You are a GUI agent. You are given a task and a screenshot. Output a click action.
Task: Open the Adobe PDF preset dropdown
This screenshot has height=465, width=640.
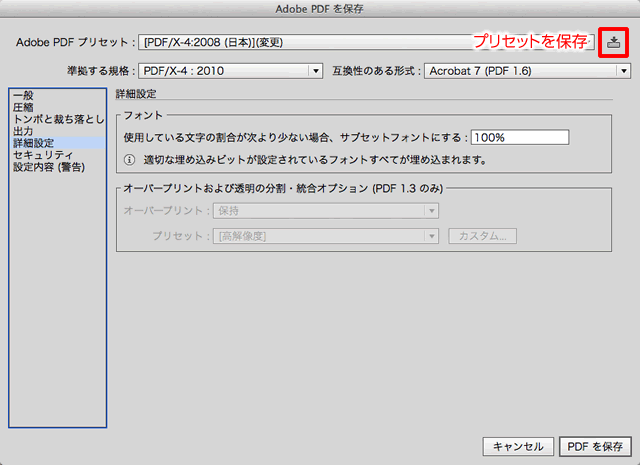[366, 42]
